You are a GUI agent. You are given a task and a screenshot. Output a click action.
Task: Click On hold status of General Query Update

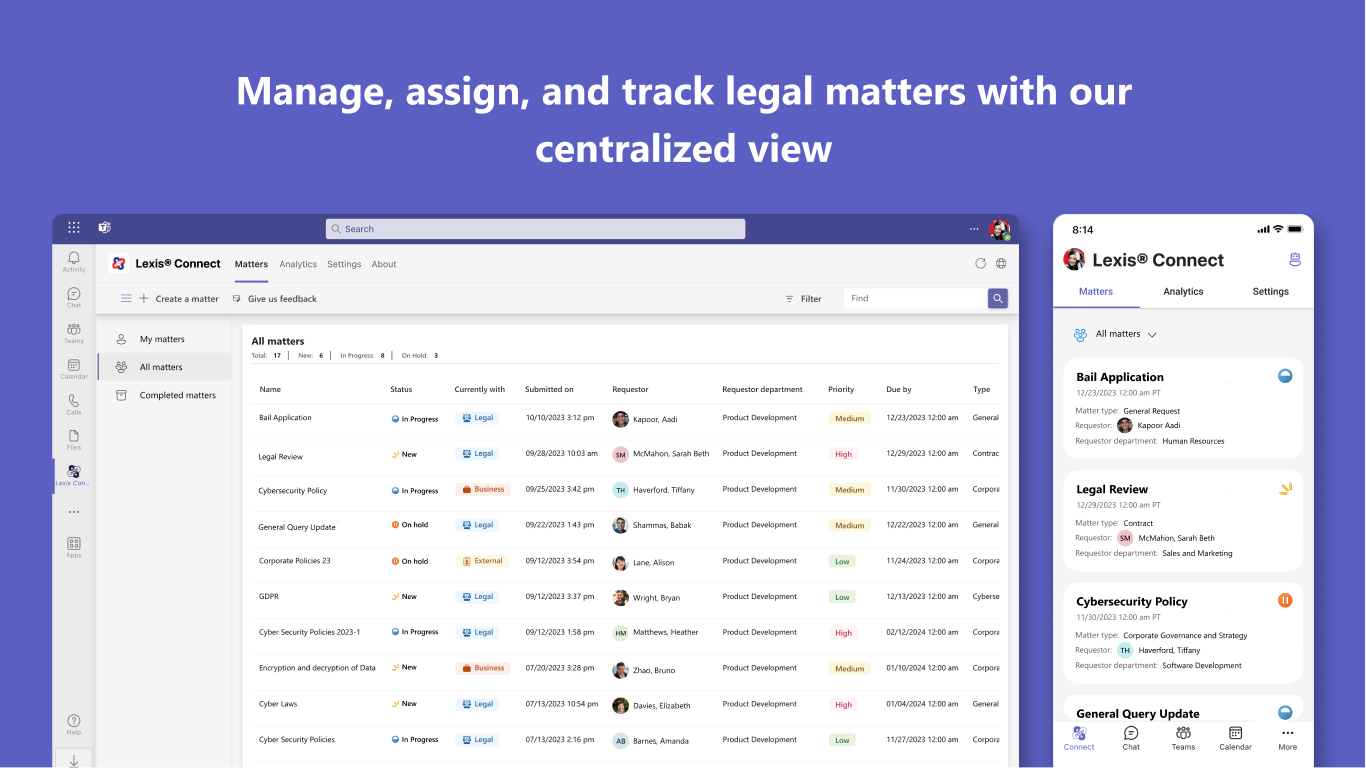point(410,525)
